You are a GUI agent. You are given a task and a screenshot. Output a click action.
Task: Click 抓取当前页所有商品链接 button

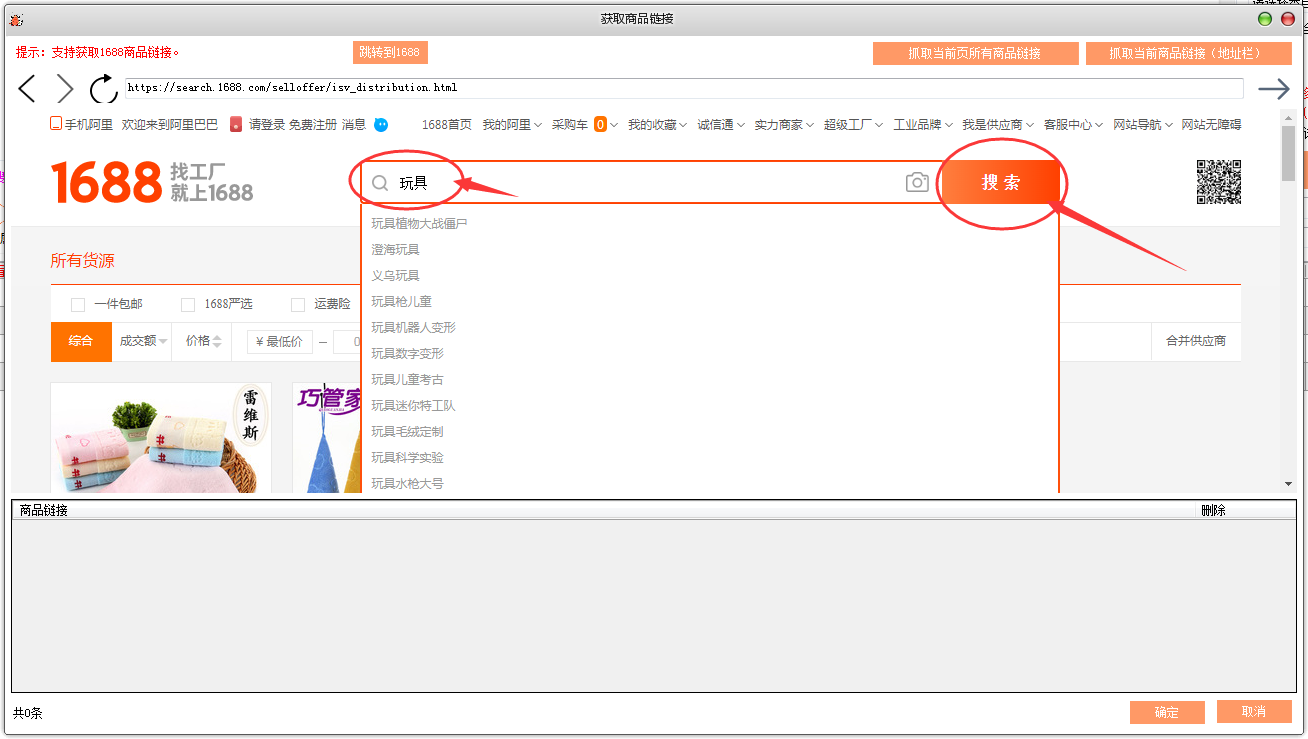click(975, 53)
